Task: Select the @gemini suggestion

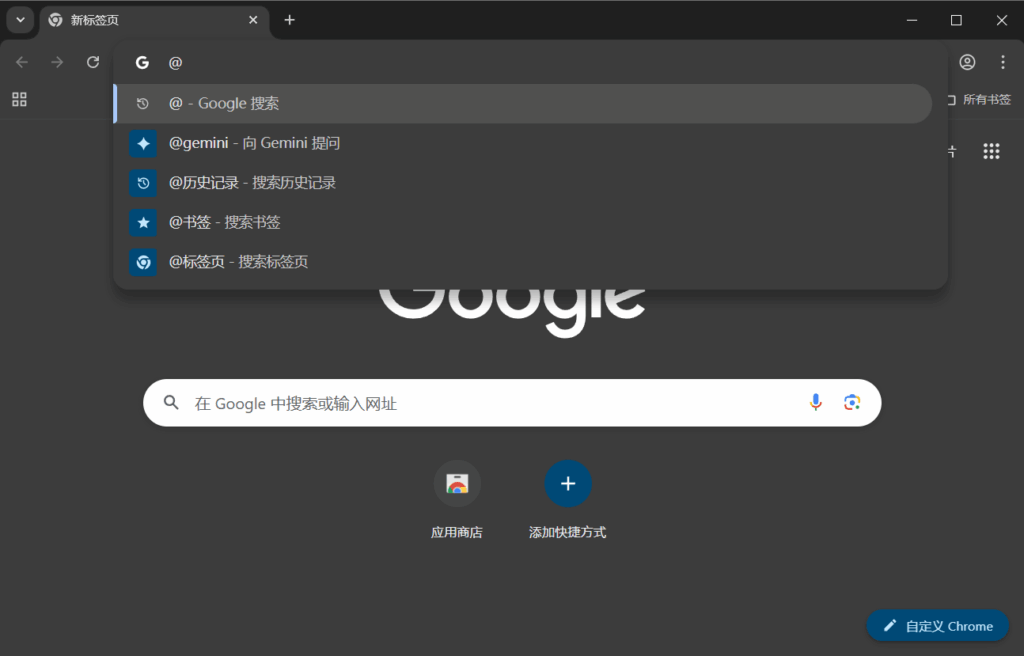Action: [x=254, y=143]
